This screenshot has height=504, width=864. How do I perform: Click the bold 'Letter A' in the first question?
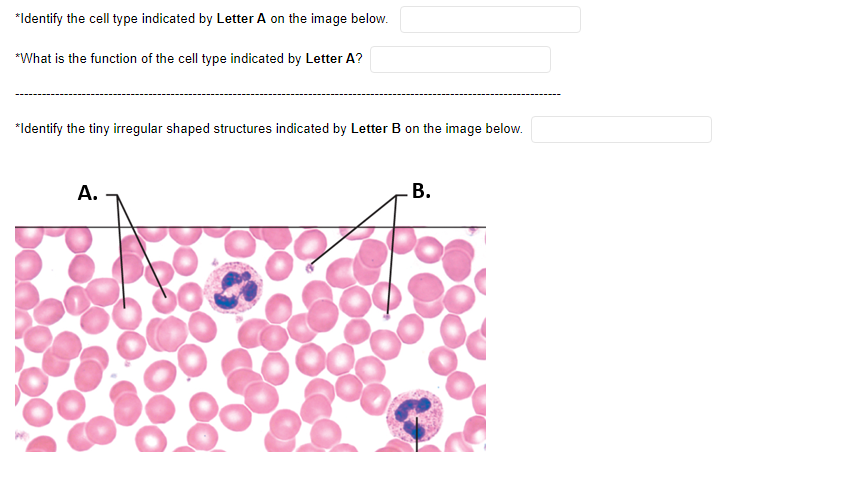(241, 19)
